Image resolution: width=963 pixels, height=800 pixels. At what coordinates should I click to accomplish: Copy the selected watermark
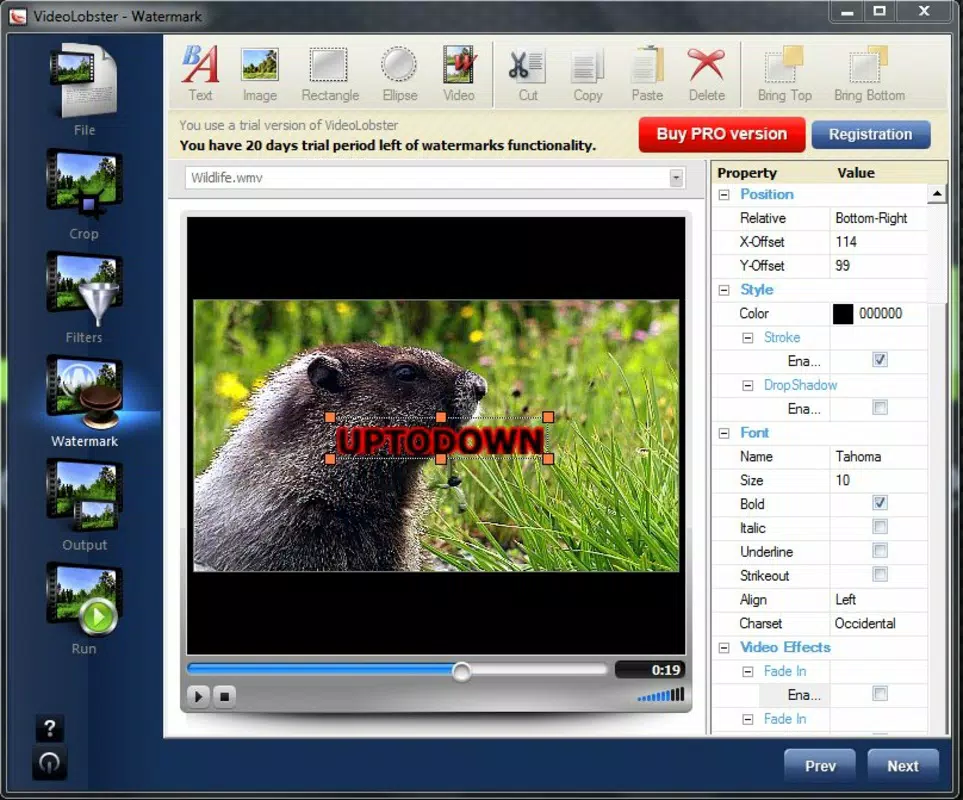588,74
